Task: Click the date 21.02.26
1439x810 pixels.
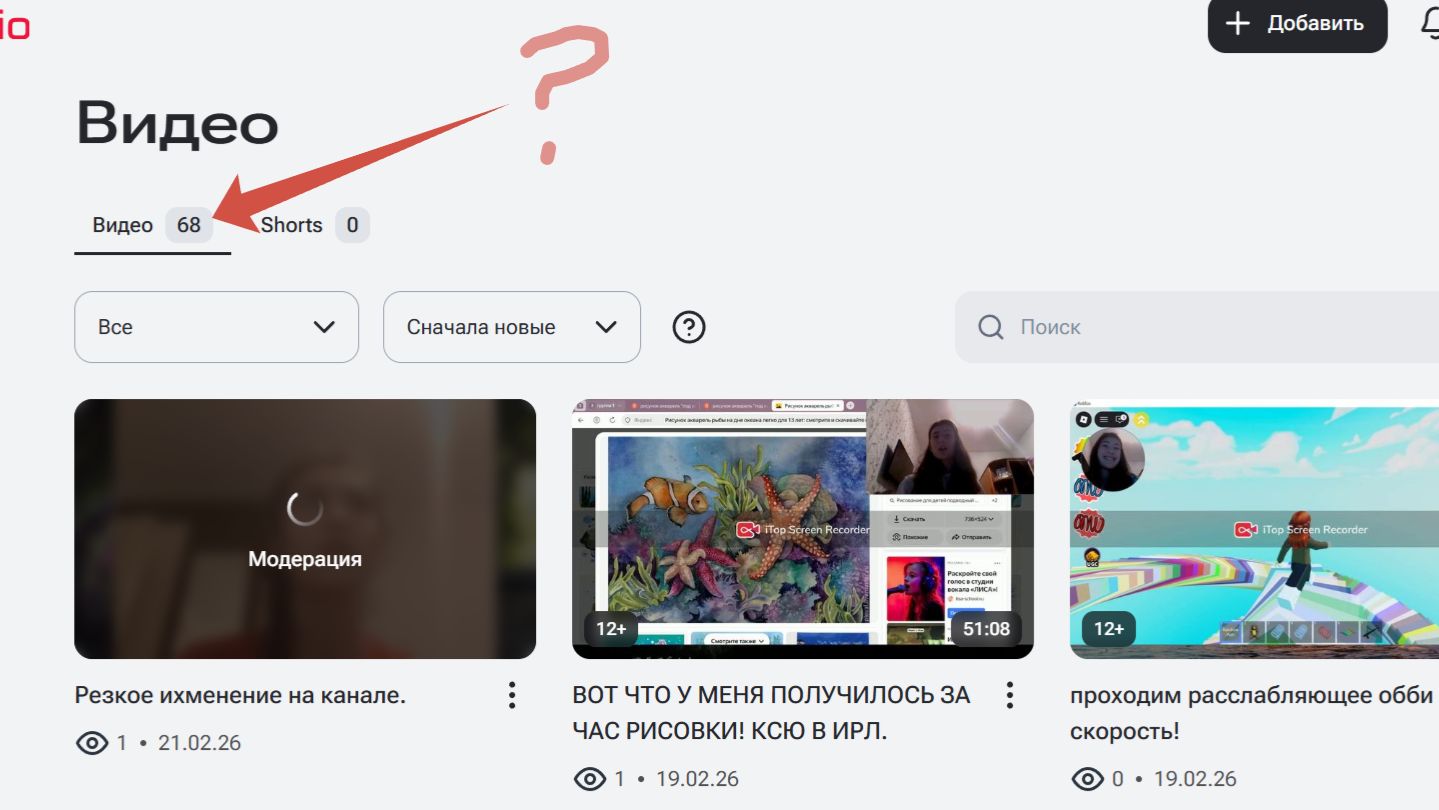Action: coord(199,743)
